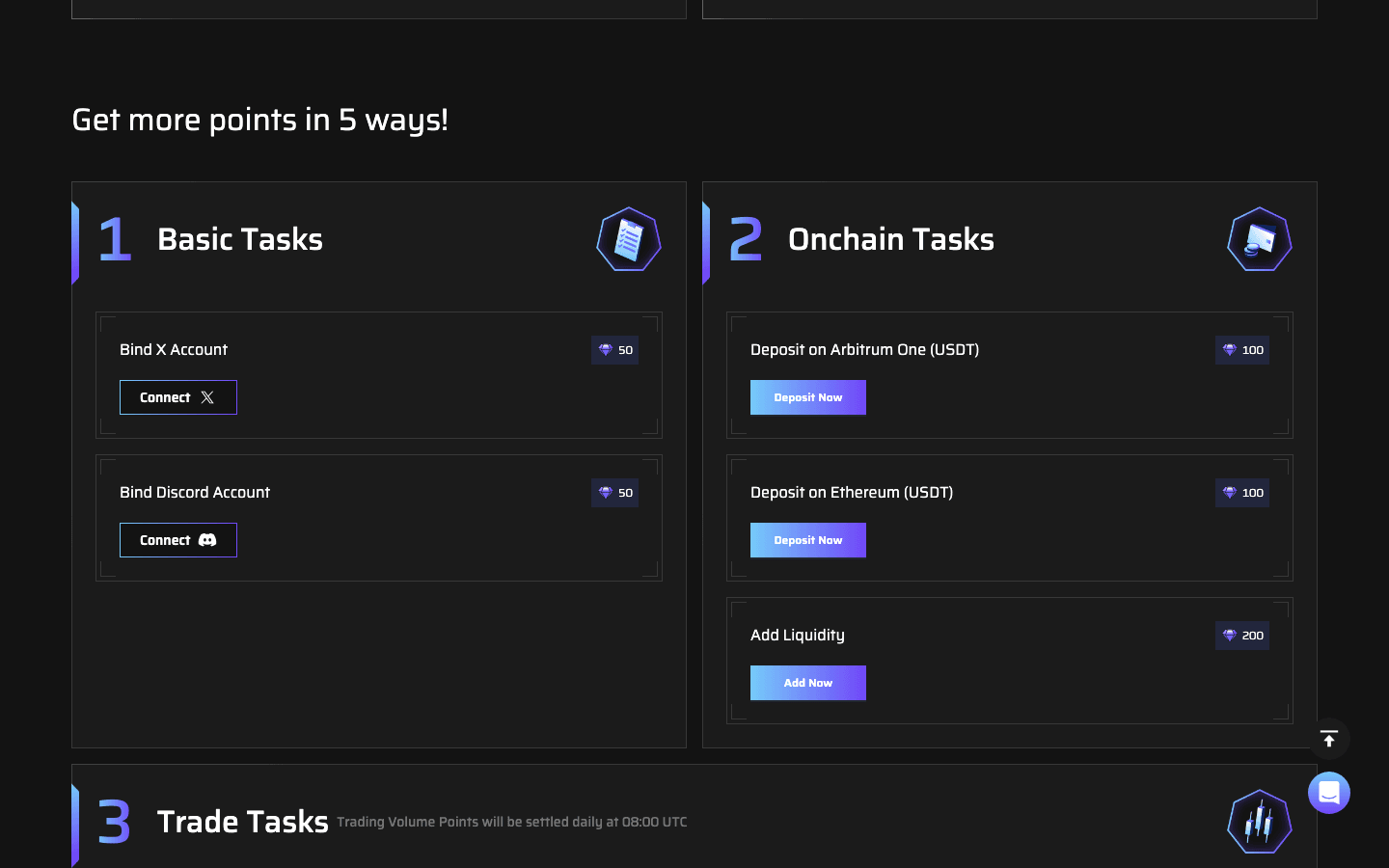
Task: Click the 100 points value for Ethereum deposit
Action: click(x=1253, y=493)
